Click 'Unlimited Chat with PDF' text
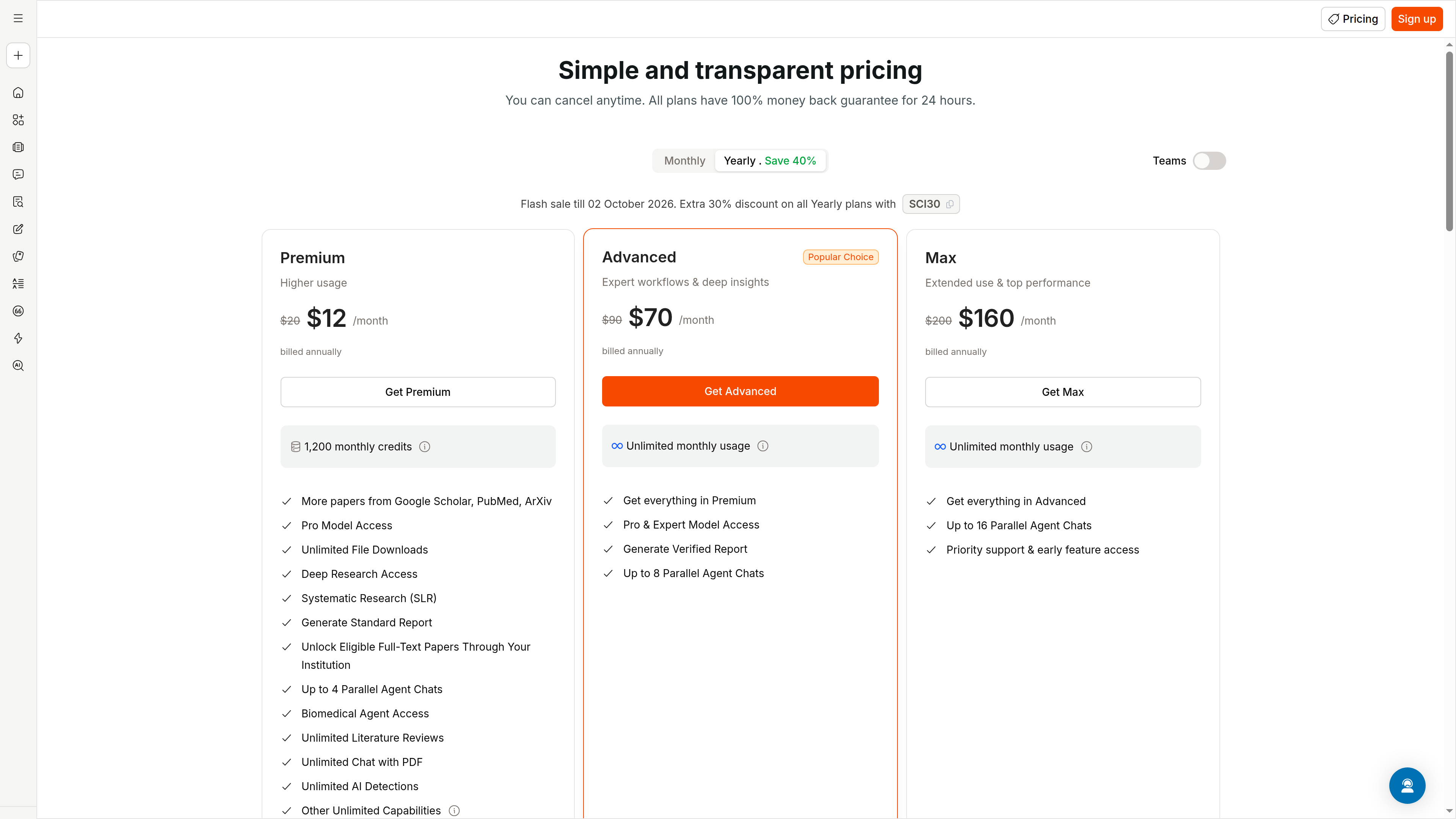The height and width of the screenshot is (819, 1456). point(362,763)
